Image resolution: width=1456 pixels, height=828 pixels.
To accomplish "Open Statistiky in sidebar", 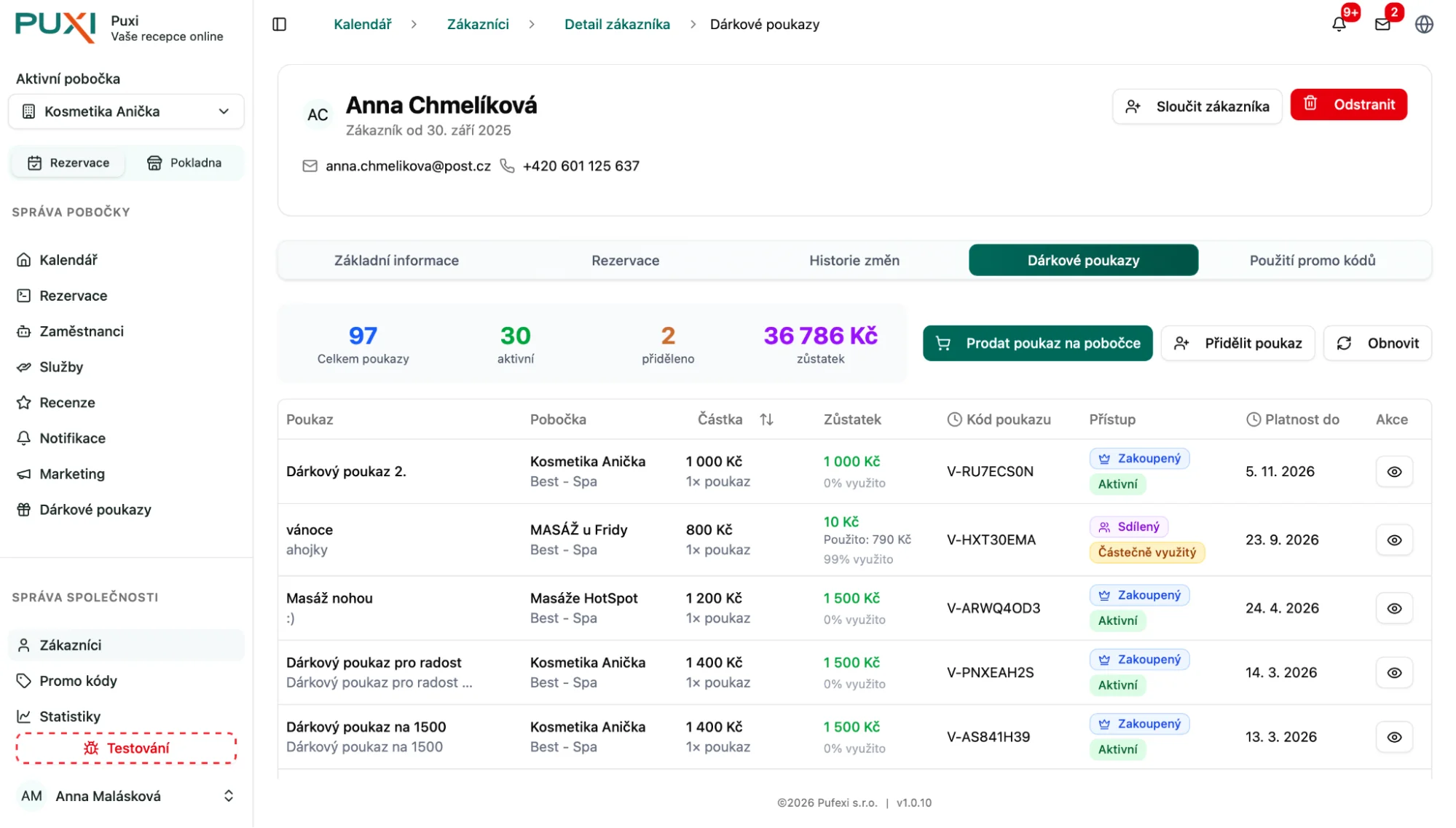I will pyautogui.click(x=70, y=717).
